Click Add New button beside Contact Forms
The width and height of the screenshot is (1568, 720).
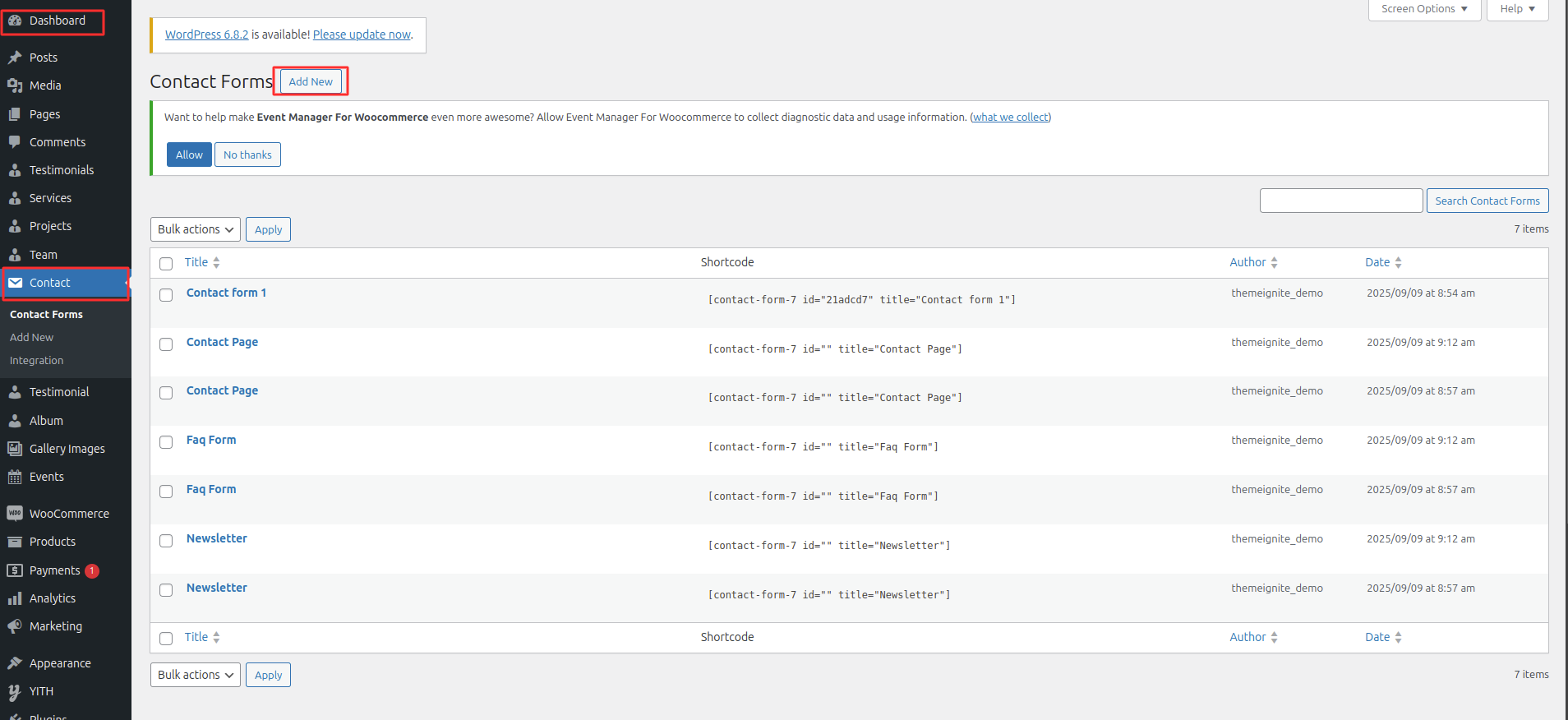(311, 81)
